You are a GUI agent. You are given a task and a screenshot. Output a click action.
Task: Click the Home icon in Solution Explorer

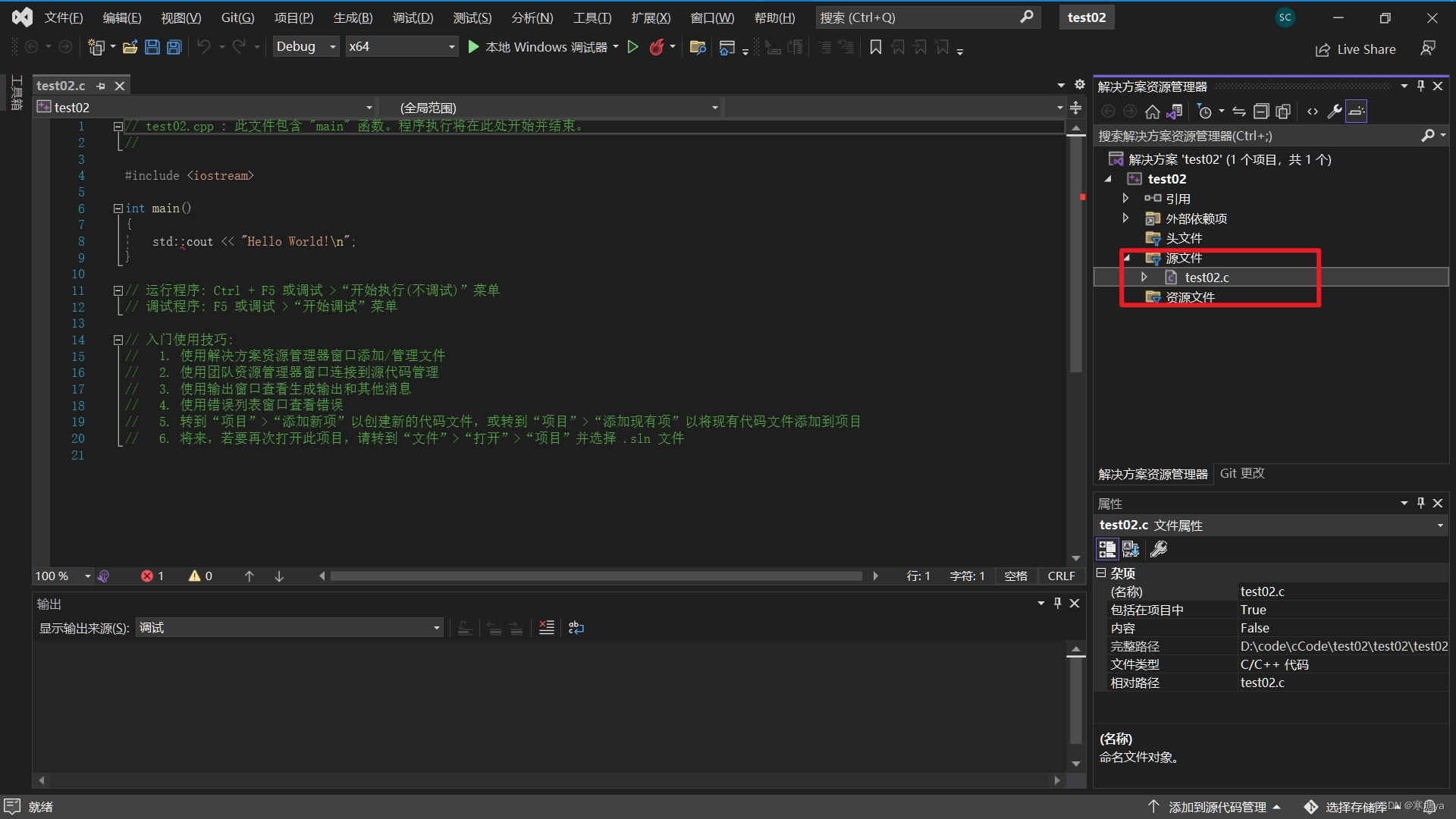point(1152,111)
